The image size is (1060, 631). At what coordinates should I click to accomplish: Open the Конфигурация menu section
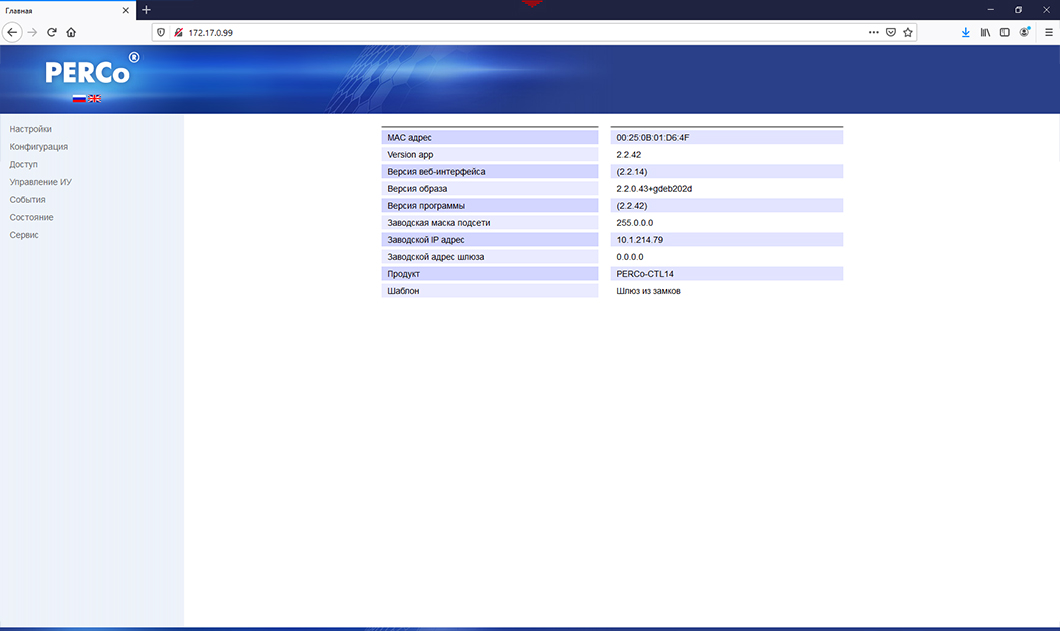39,147
